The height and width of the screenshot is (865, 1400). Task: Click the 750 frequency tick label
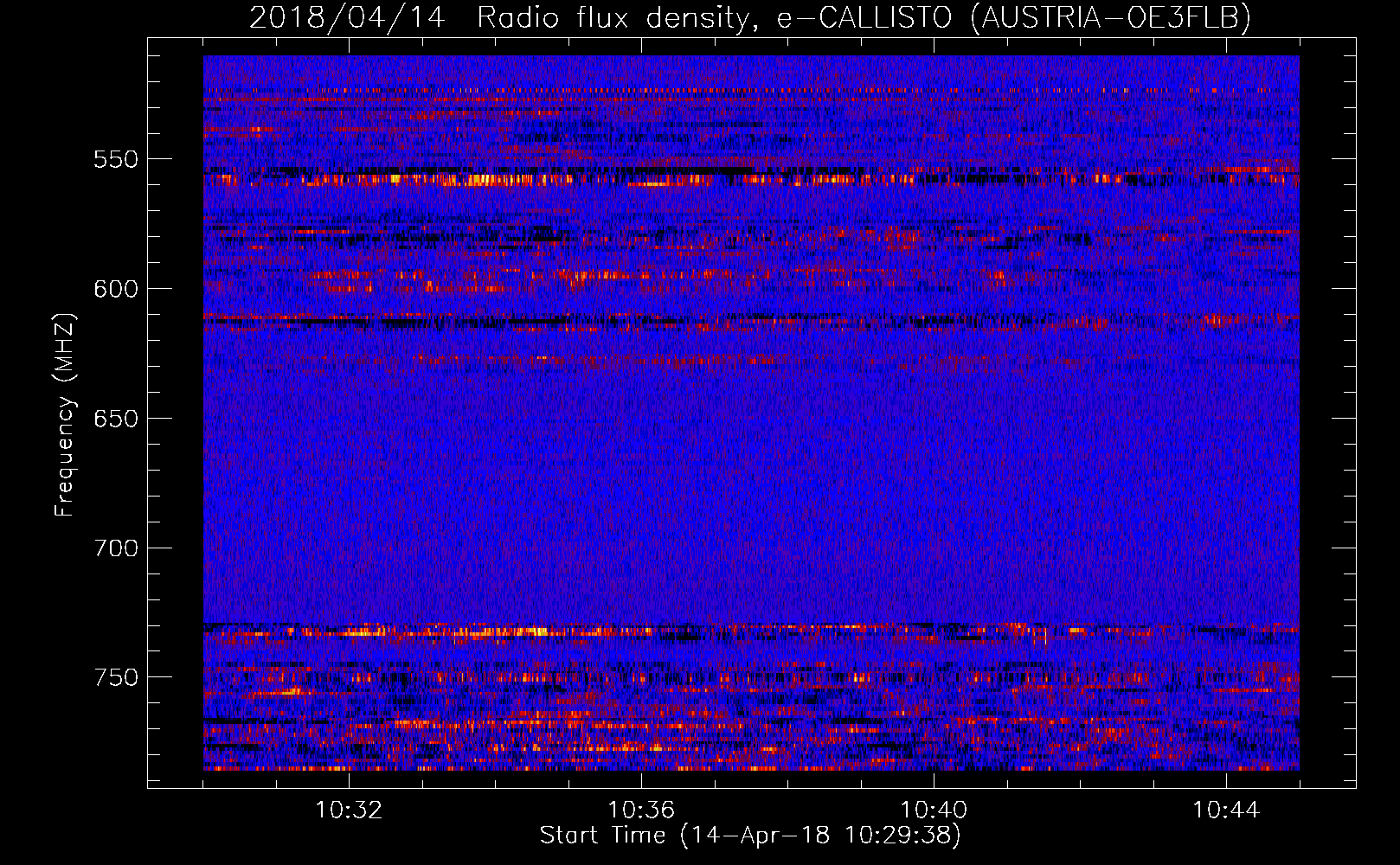pos(116,677)
